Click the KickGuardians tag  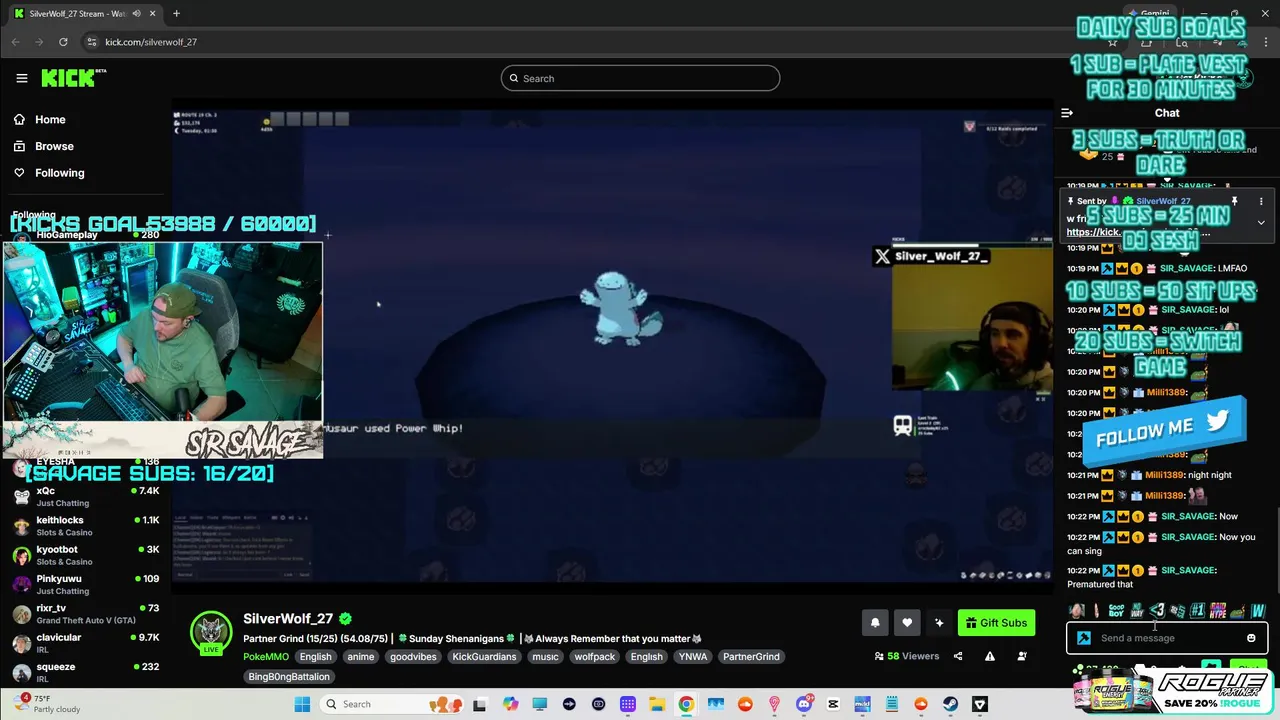[484, 657]
